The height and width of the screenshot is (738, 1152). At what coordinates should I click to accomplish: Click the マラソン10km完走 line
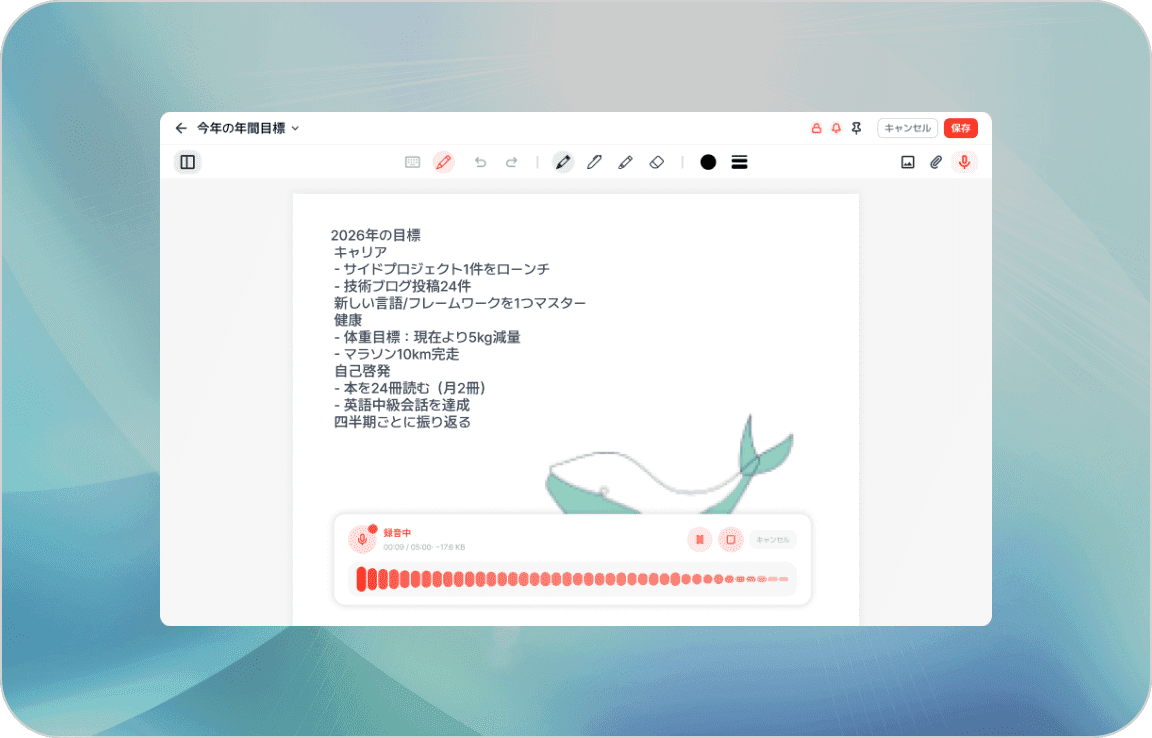click(x=397, y=354)
